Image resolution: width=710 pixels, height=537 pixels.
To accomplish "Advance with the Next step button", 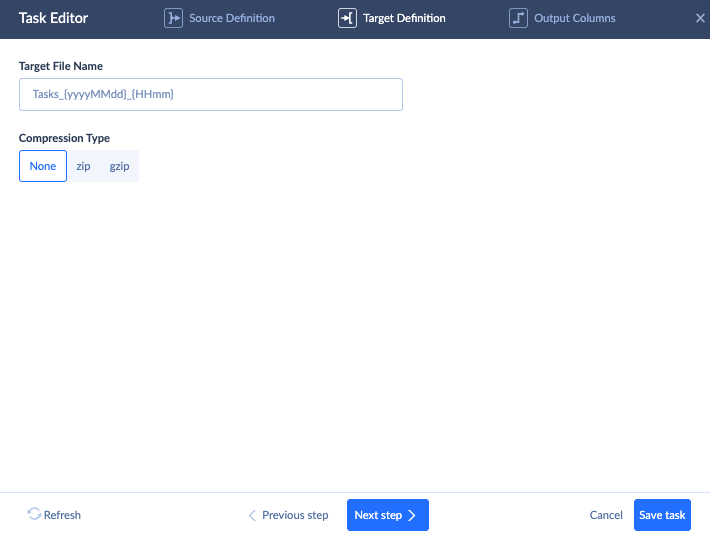I will 388,515.
